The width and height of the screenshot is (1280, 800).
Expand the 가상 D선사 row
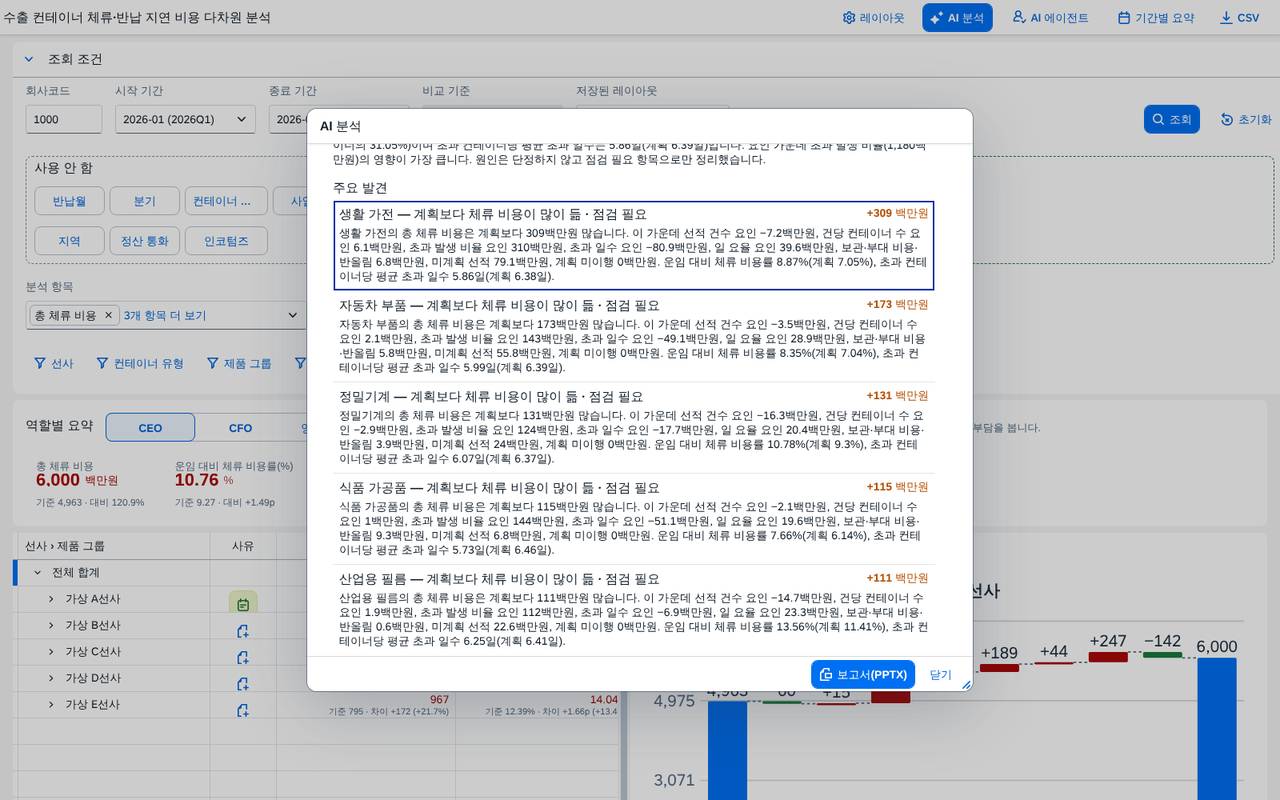coord(51,678)
